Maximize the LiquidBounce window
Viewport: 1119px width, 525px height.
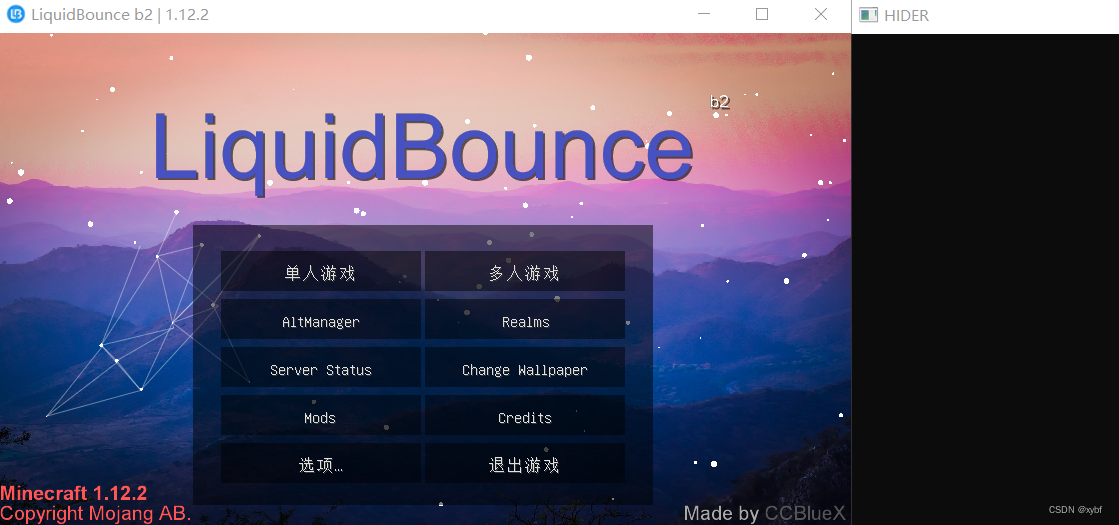(762, 14)
